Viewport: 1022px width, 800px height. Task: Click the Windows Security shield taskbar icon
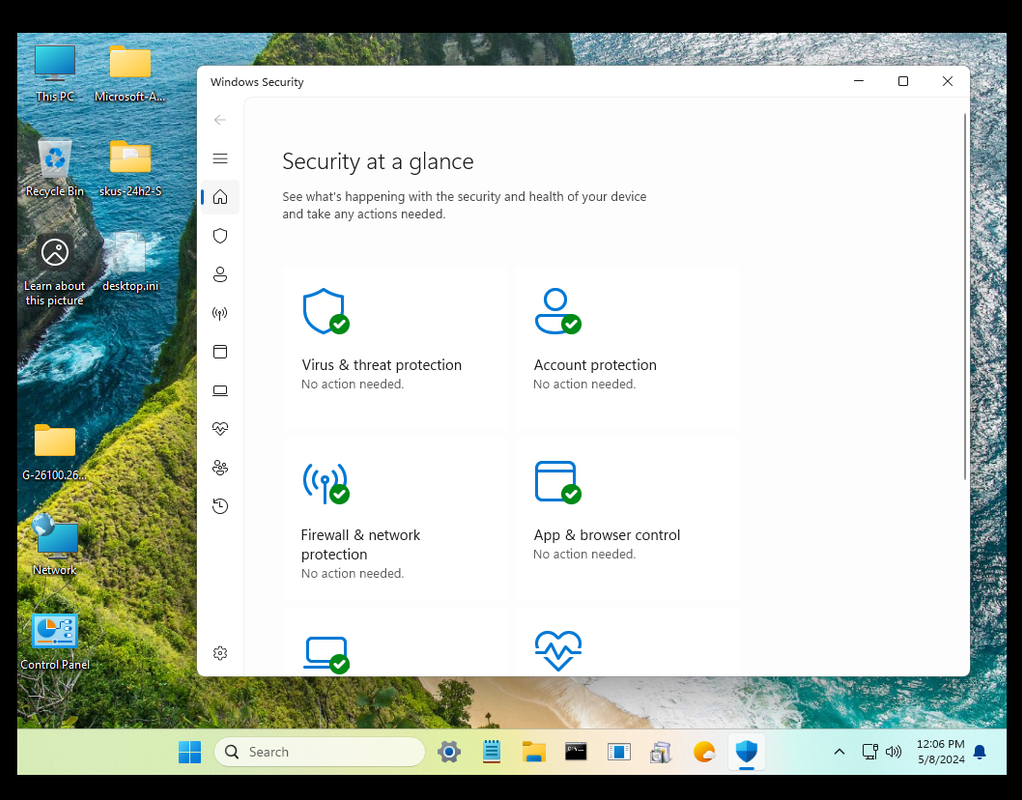[746, 752]
